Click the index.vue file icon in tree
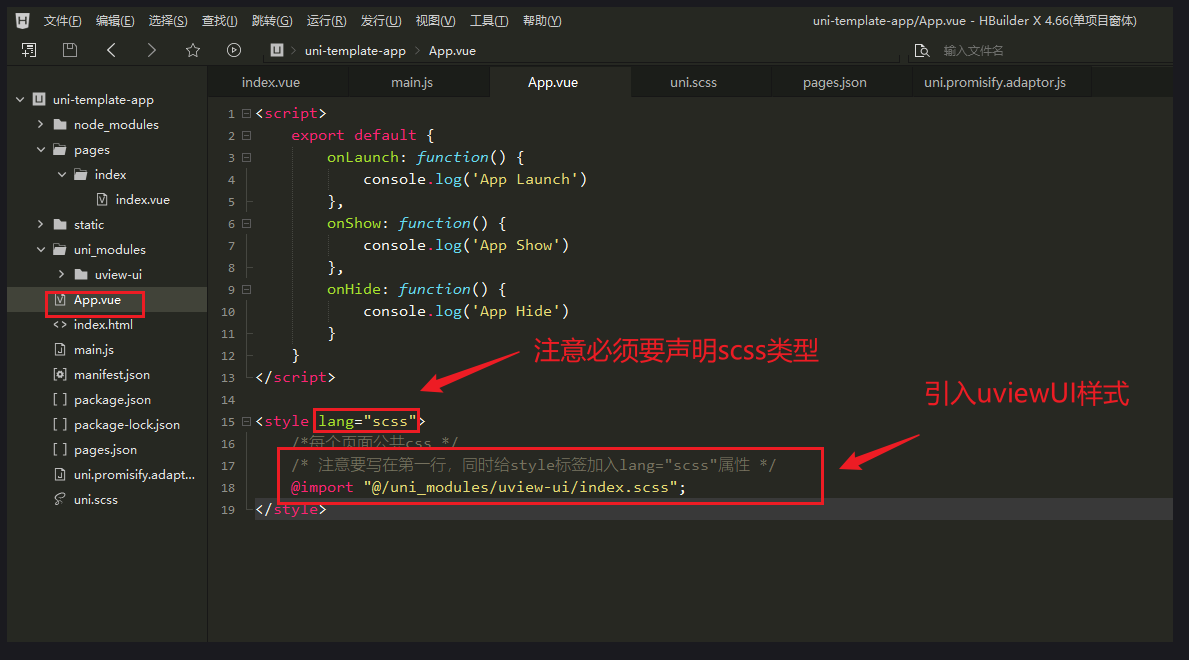Viewport: 1189px width, 660px height. point(102,200)
